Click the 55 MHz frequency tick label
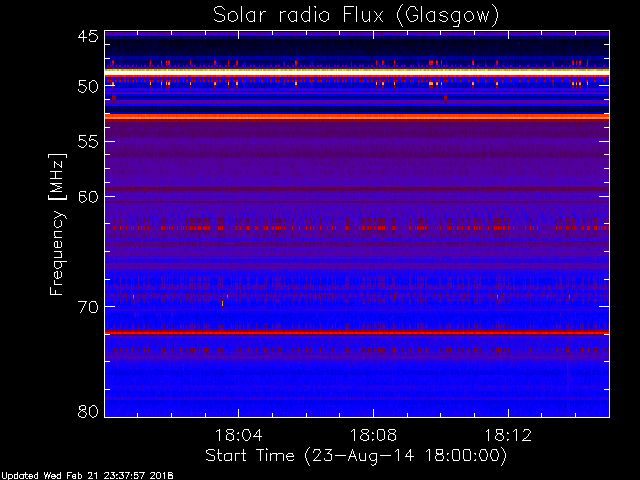The image size is (640, 480). tap(87, 141)
